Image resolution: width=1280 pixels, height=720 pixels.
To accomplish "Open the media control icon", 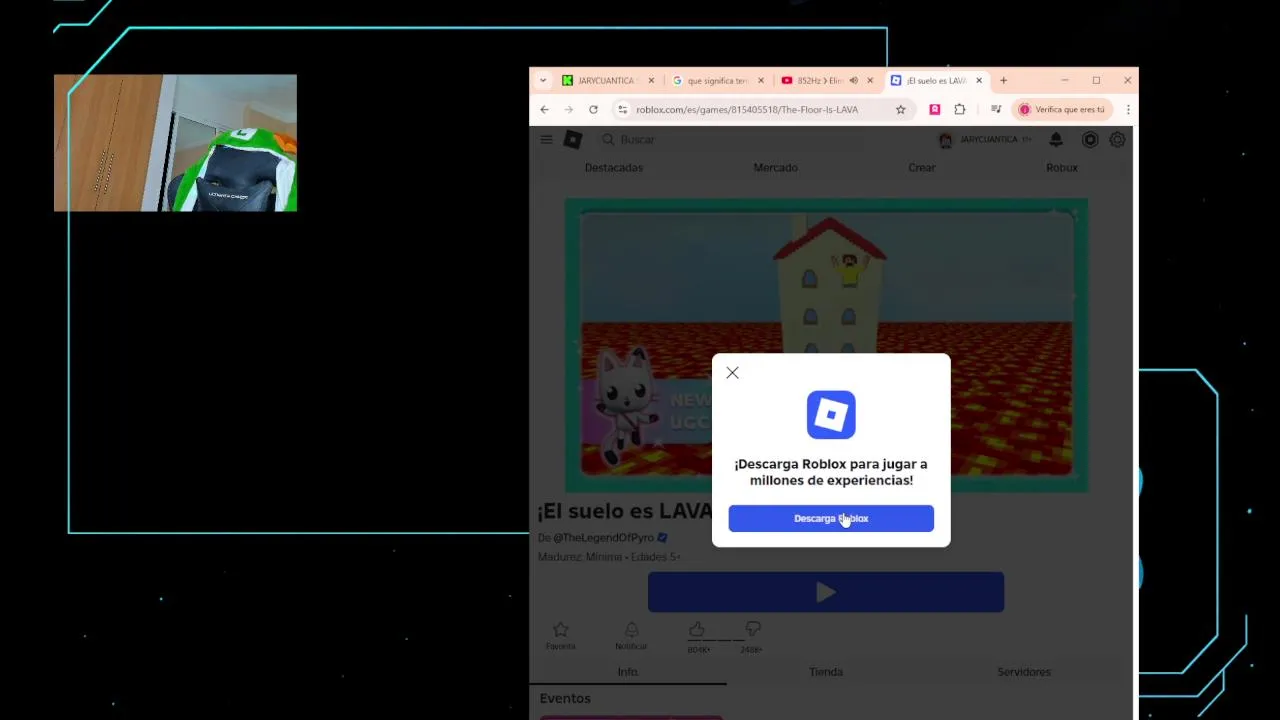I will tap(996, 110).
